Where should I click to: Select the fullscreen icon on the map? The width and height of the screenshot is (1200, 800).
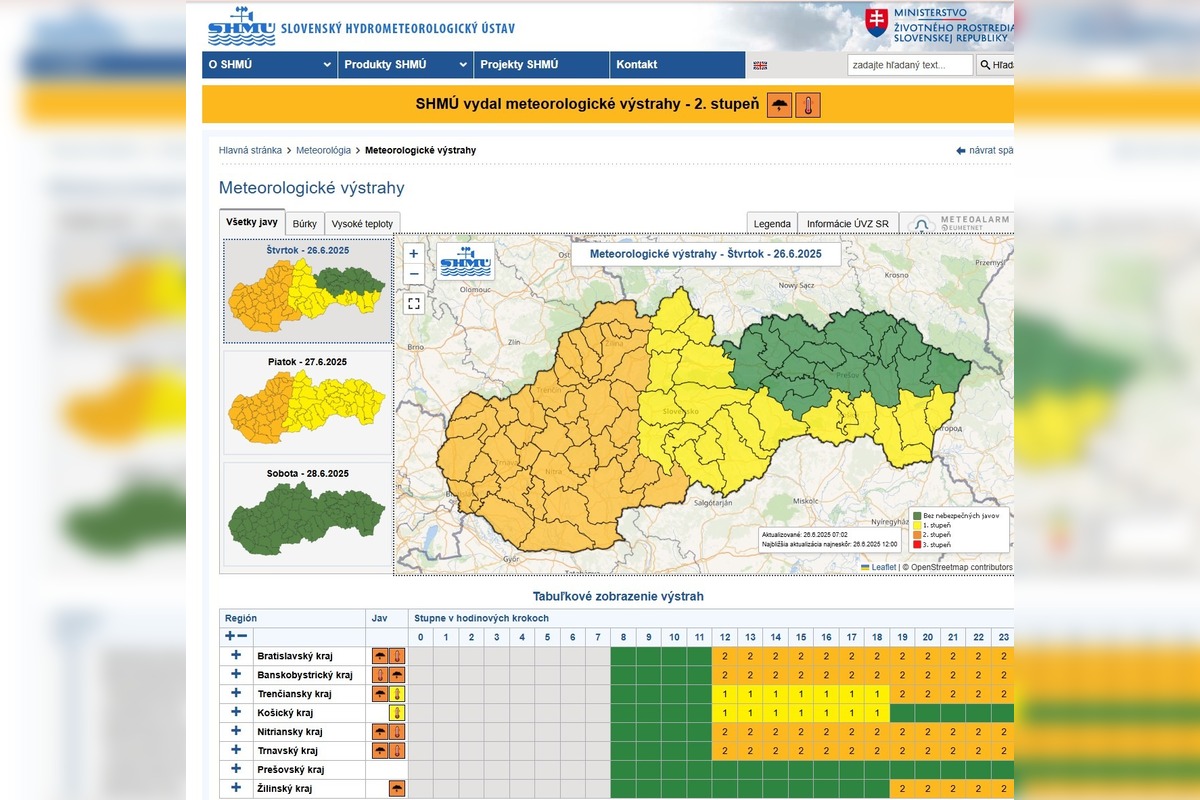click(414, 302)
